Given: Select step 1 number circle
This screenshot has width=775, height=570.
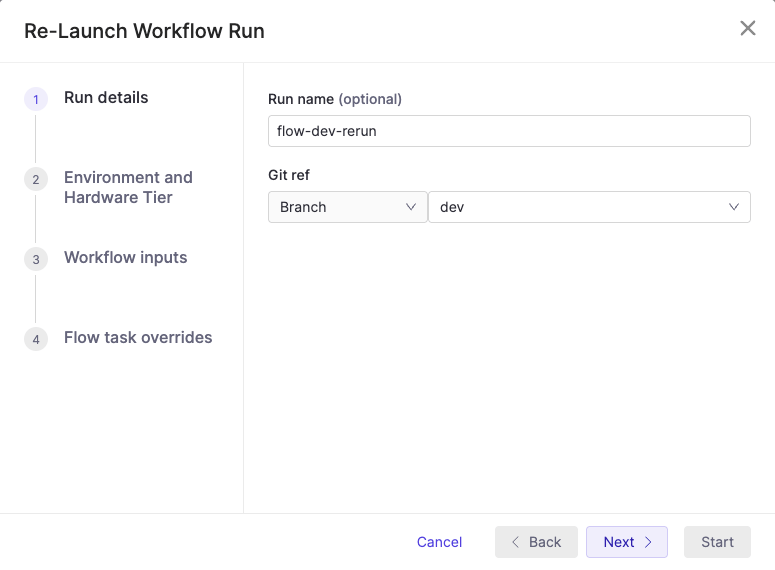Looking at the screenshot, I should (36, 99).
